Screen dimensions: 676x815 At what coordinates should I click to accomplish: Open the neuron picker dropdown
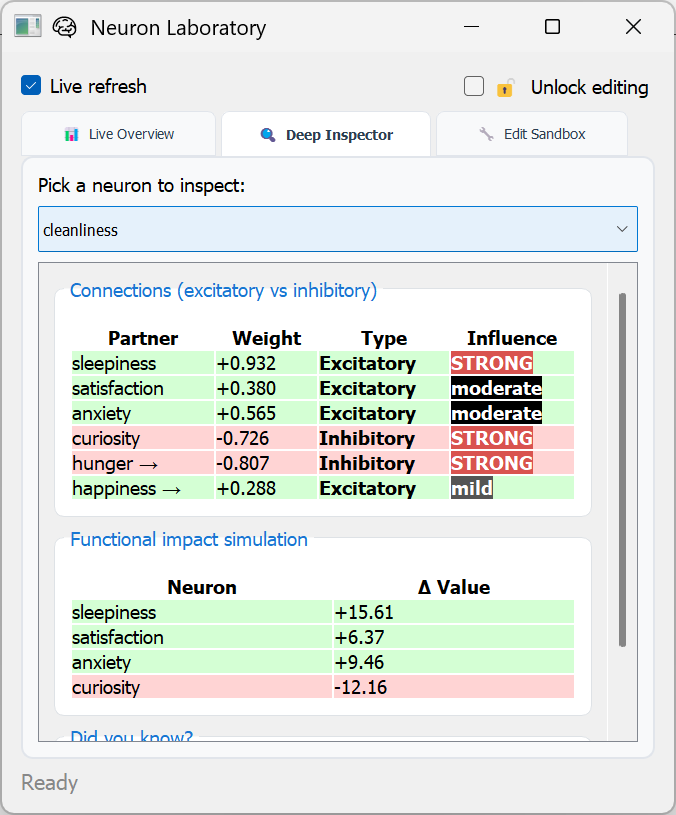tap(338, 229)
